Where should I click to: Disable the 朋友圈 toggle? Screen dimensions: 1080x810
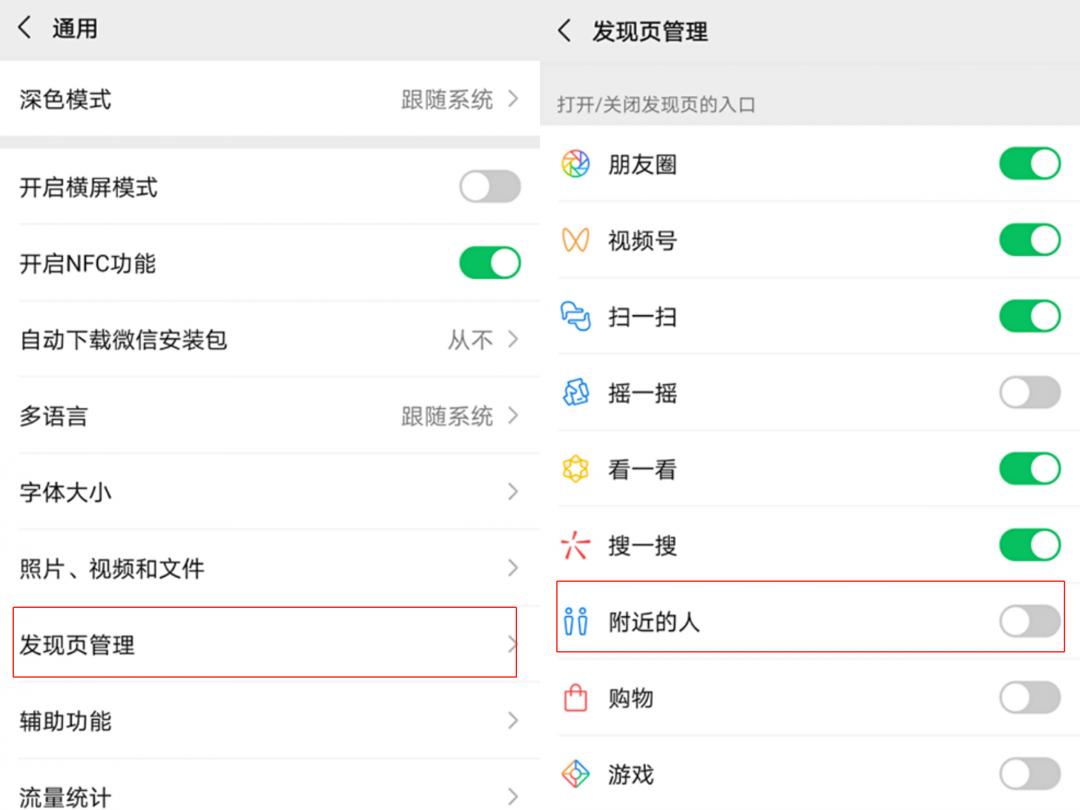pos(1030,164)
